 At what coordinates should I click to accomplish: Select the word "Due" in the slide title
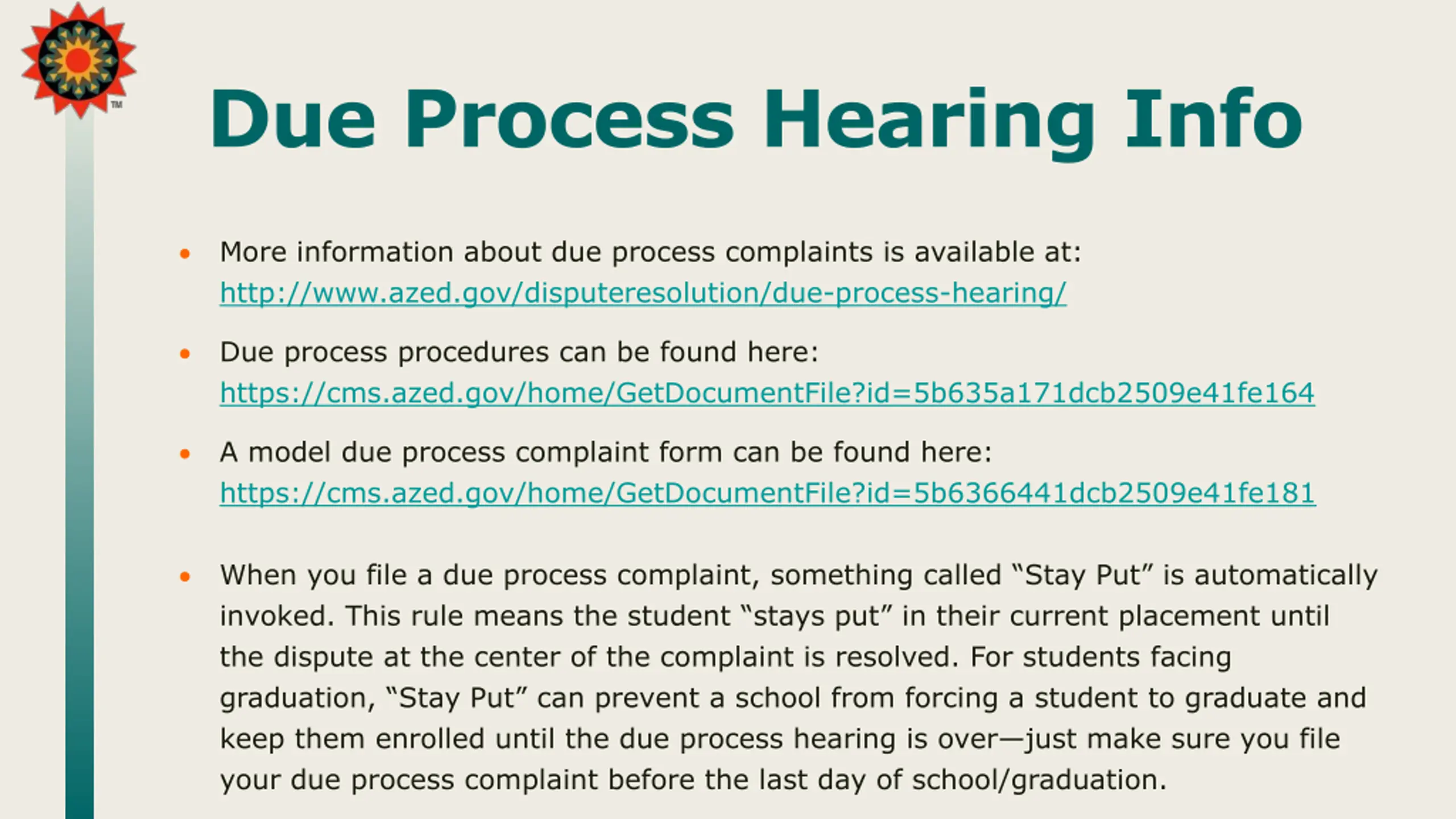point(293,119)
